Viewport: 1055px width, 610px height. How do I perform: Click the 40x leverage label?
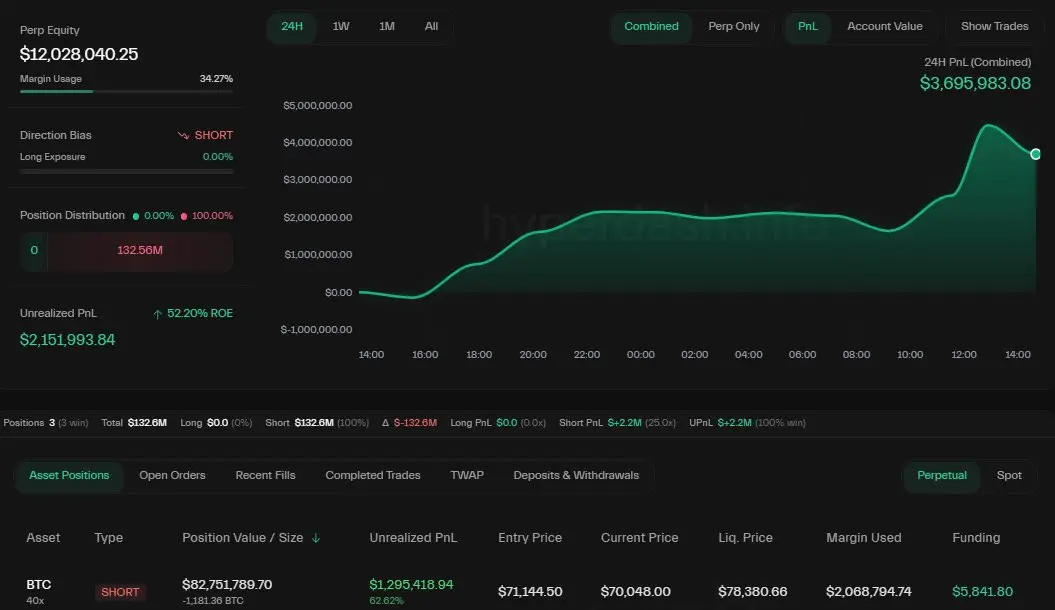click(35, 601)
